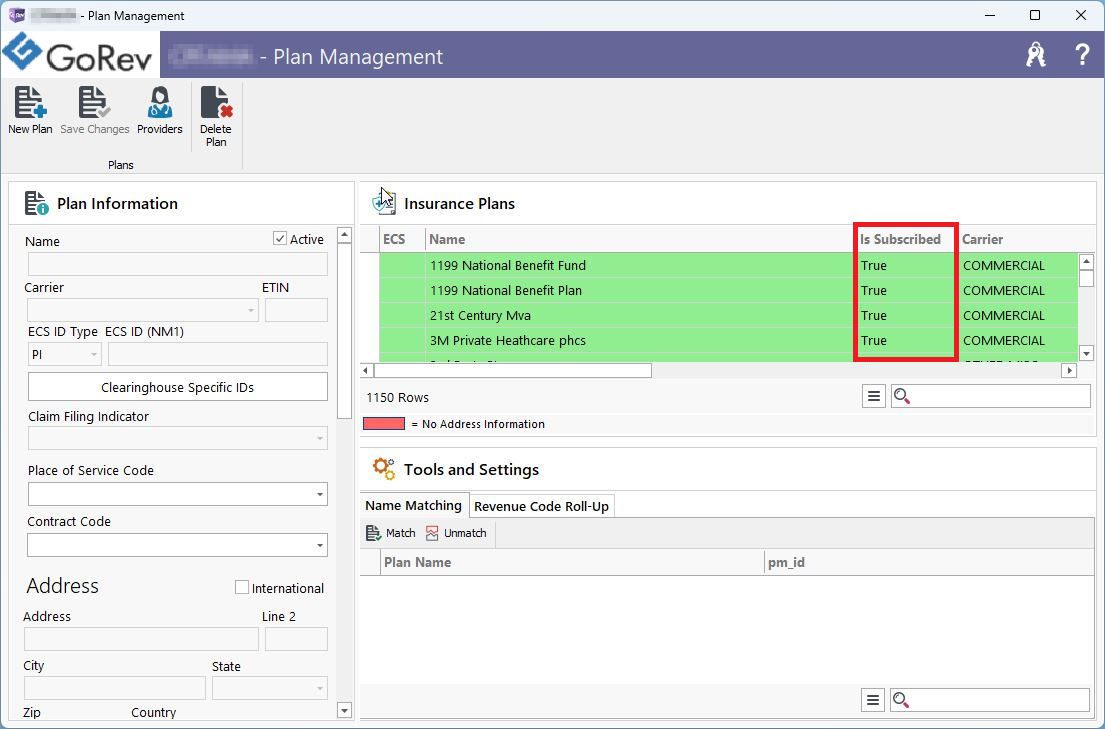1105x729 pixels.
Task: Click Insurance Plans vertical scrollbar down arrow
Action: tap(1086, 353)
